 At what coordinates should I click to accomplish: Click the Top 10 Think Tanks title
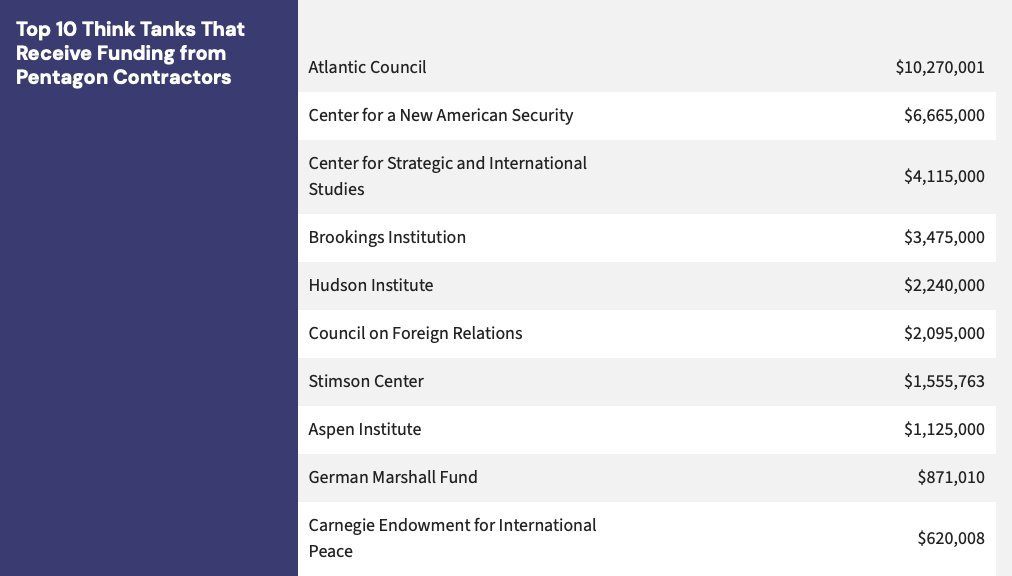(130, 53)
